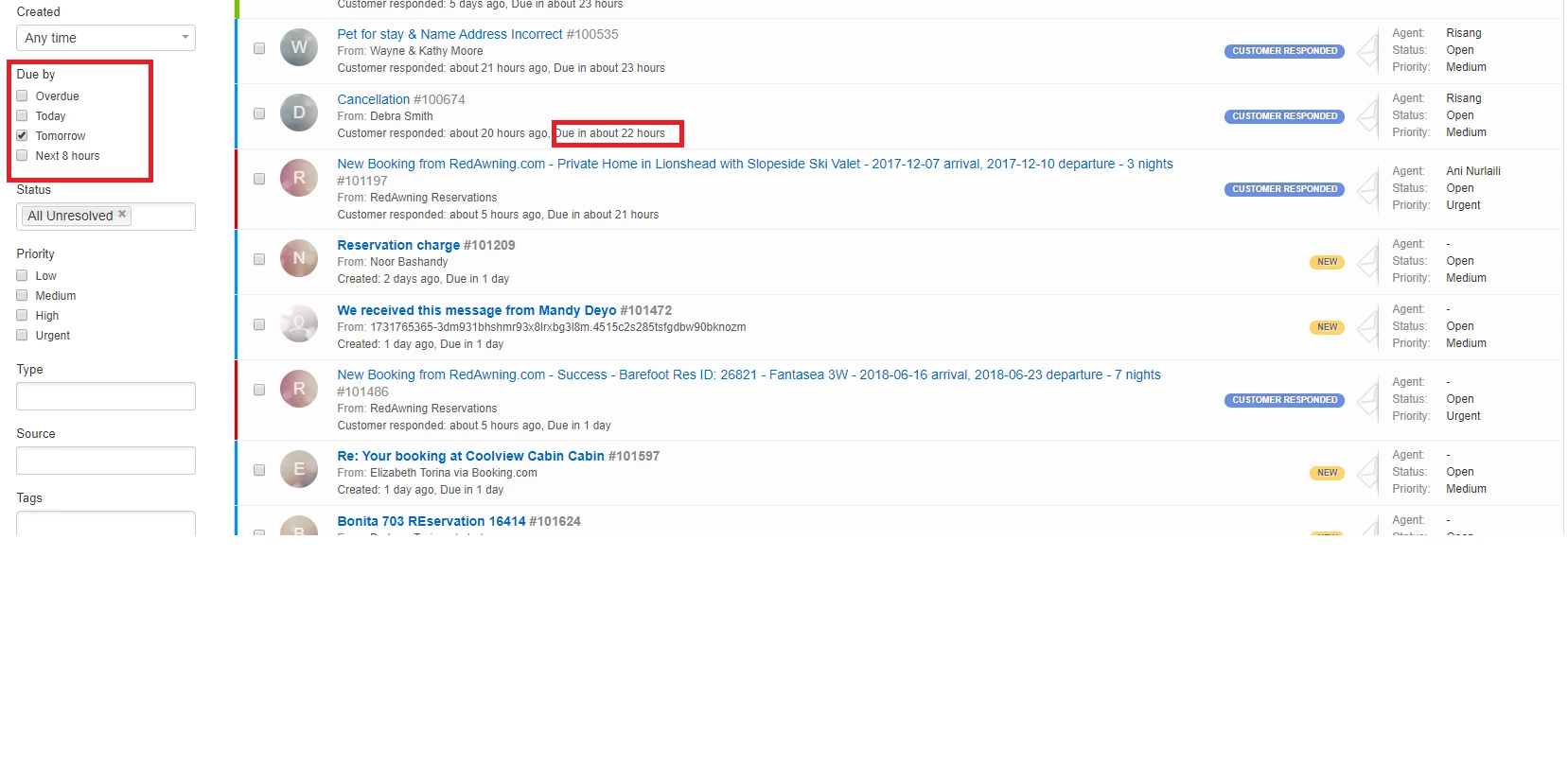Select ticket #100535 checkbox
1568x766 pixels.
tap(259, 48)
